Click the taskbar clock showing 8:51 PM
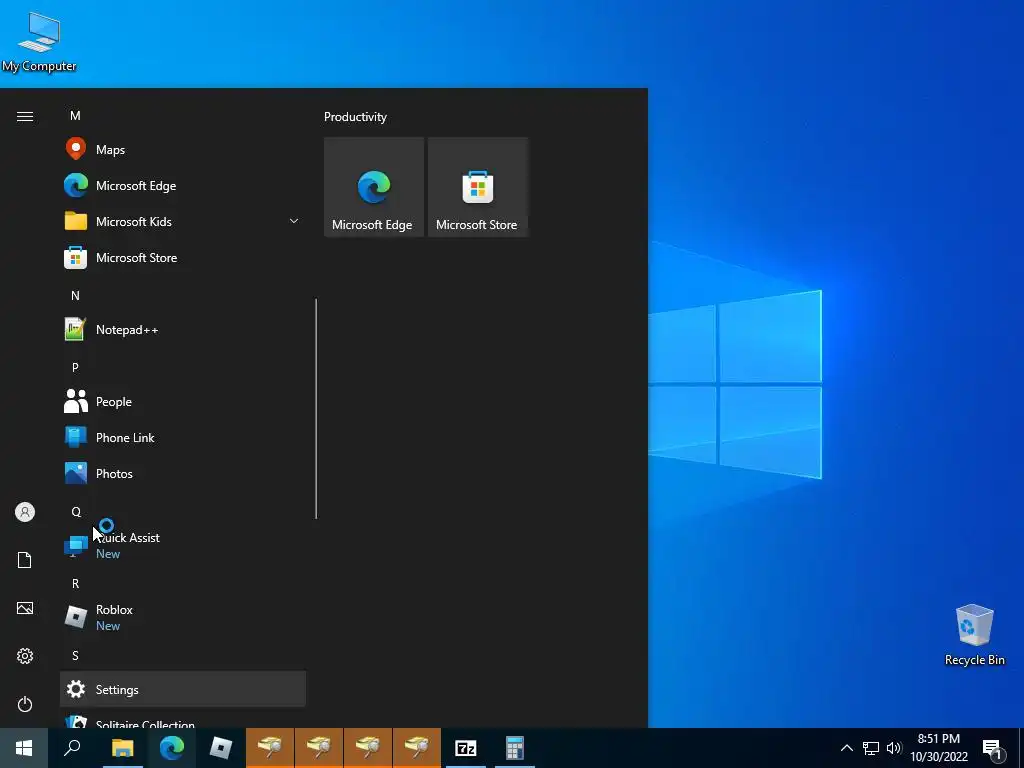The height and width of the screenshot is (768, 1024). point(939,748)
